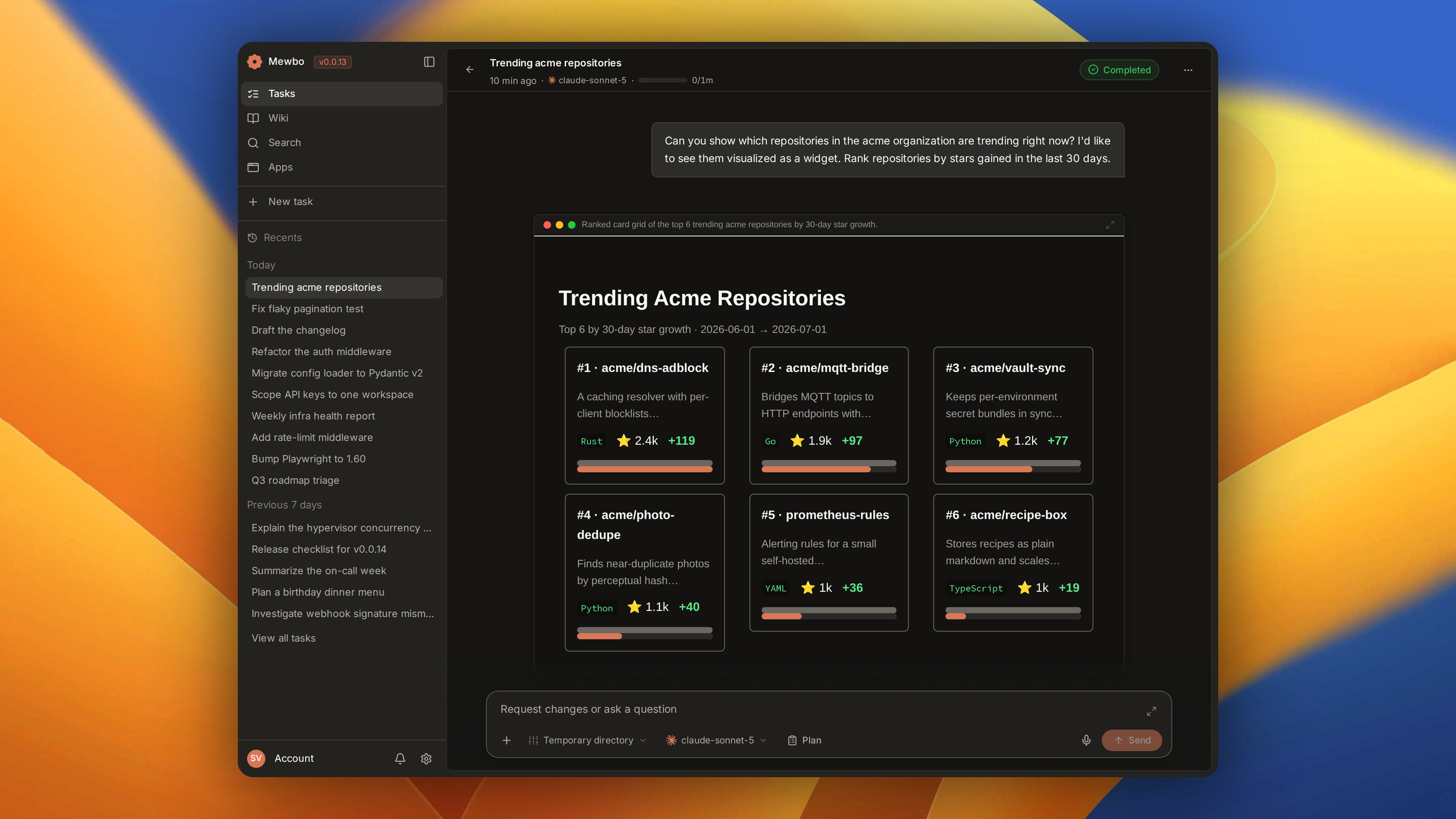Screen dimensions: 1456x819
Task: Click the Completed status badge
Action: 1119,70
